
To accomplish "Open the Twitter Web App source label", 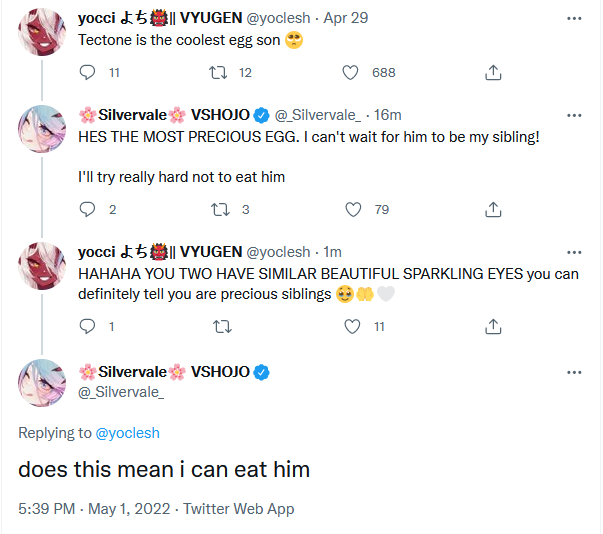I will click(238, 509).
